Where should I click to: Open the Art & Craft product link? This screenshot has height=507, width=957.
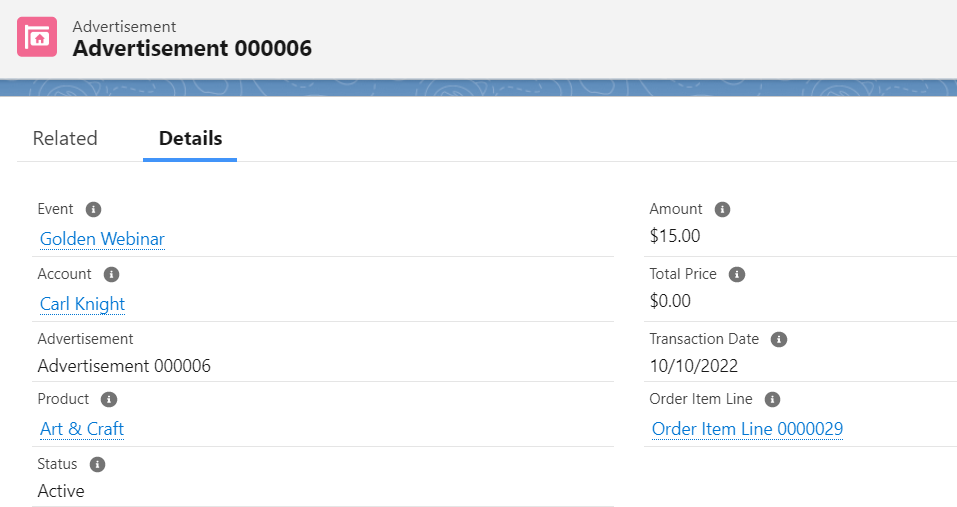[x=82, y=429]
